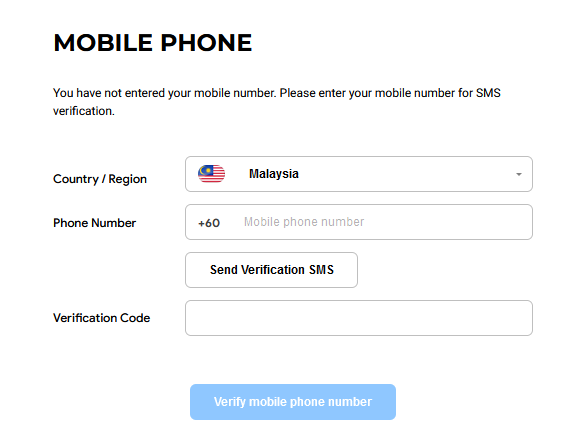Viewport: 572px width, 438px height.
Task: Focus the Mobile phone number field
Action: tap(359, 222)
